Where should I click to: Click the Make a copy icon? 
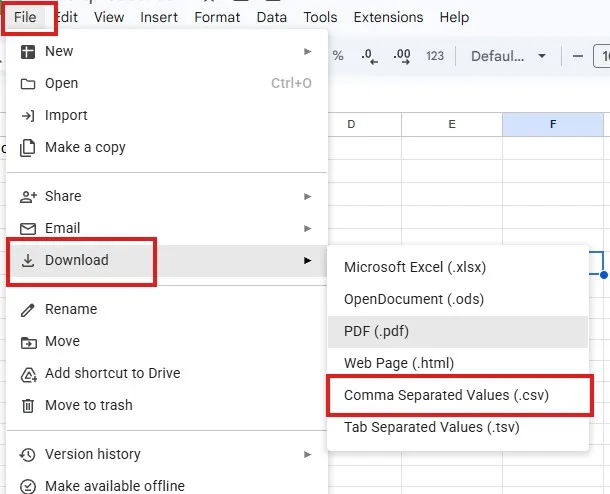click(28, 148)
